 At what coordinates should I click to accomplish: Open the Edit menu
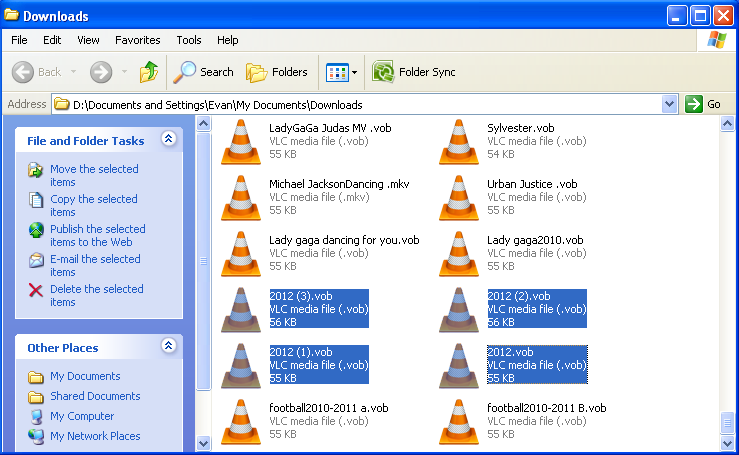coord(52,40)
